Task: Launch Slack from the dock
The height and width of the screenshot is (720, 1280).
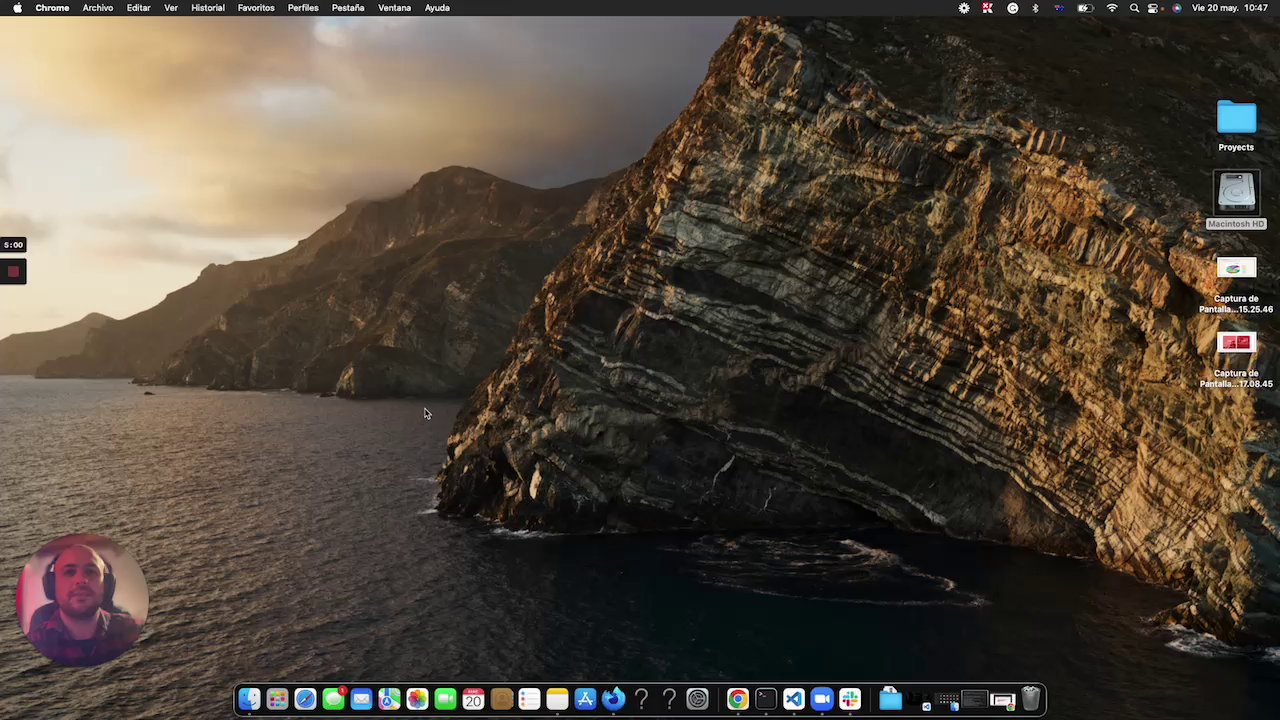Action: tap(849, 700)
